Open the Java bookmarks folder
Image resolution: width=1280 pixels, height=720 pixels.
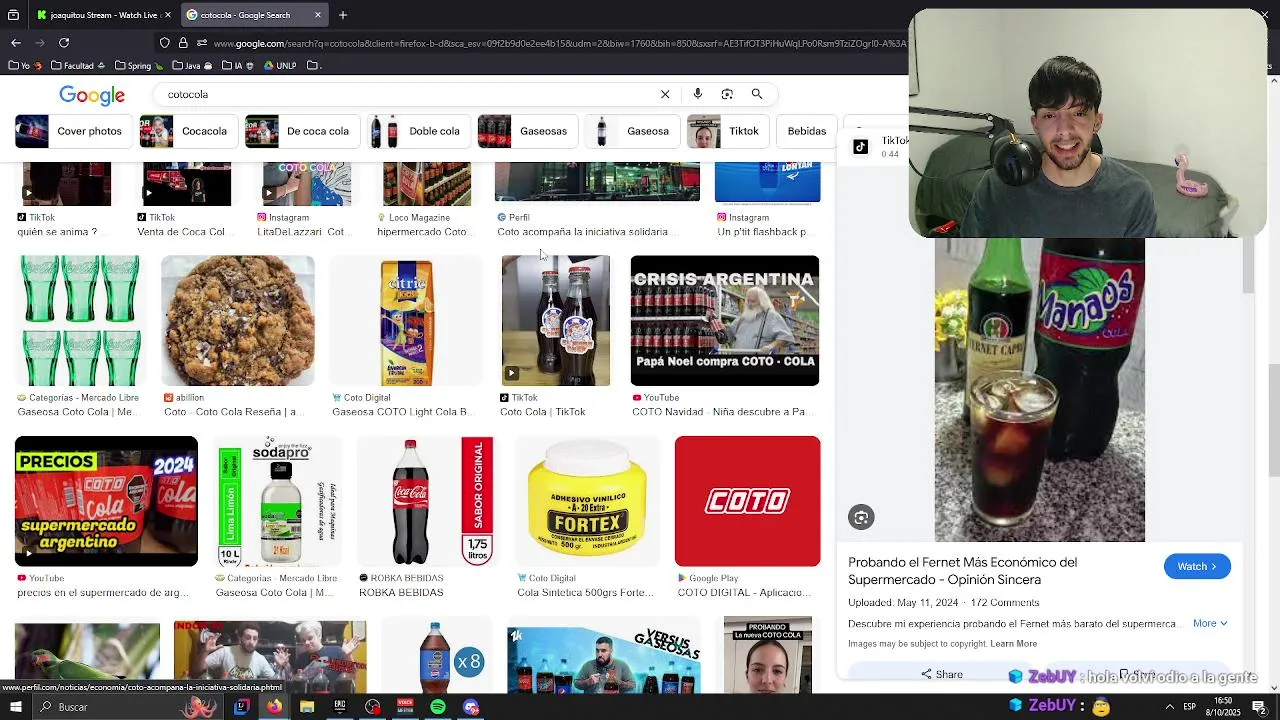coord(192,66)
